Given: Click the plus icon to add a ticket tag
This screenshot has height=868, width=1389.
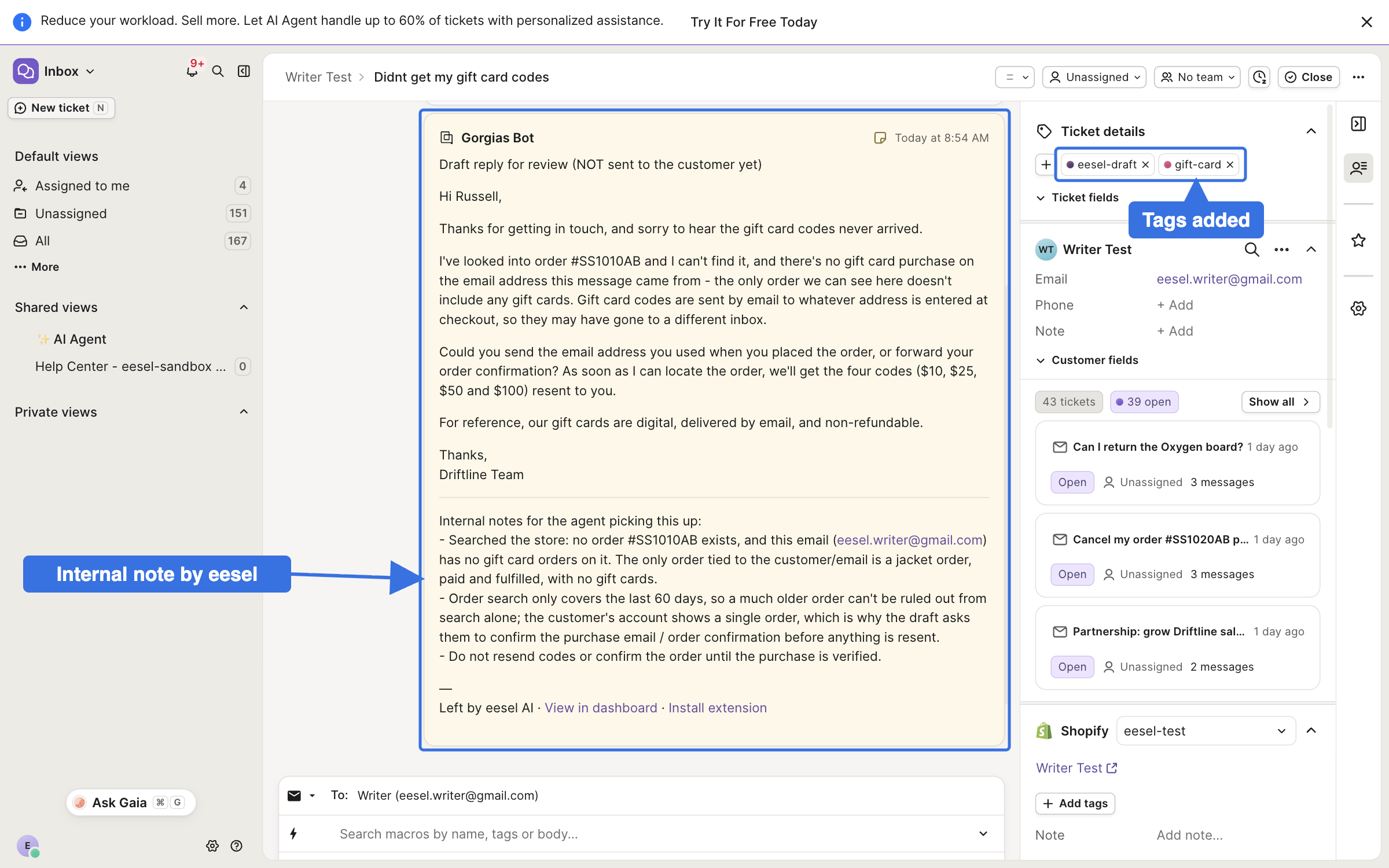Looking at the screenshot, I should coord(1045,164).
